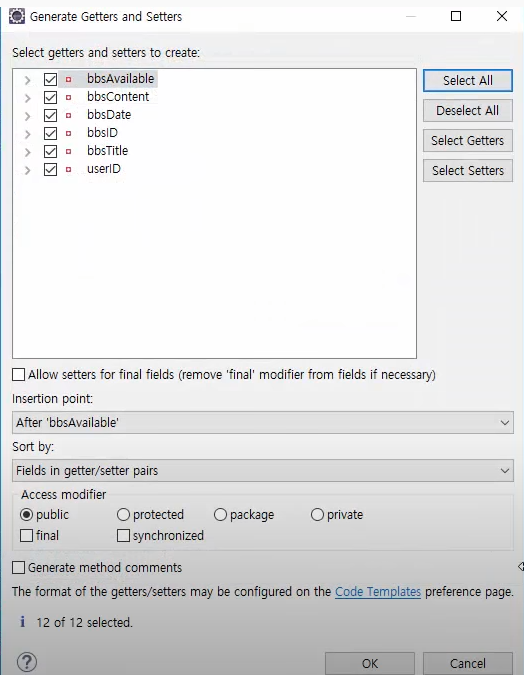Close the Generate Getters and Setters dialog
524x675 pixels.
(502, 16)
